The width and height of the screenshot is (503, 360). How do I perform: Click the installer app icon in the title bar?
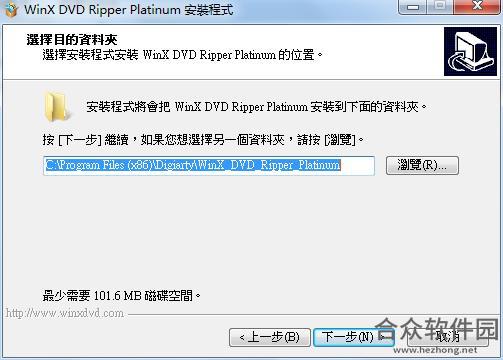(11, 9)
